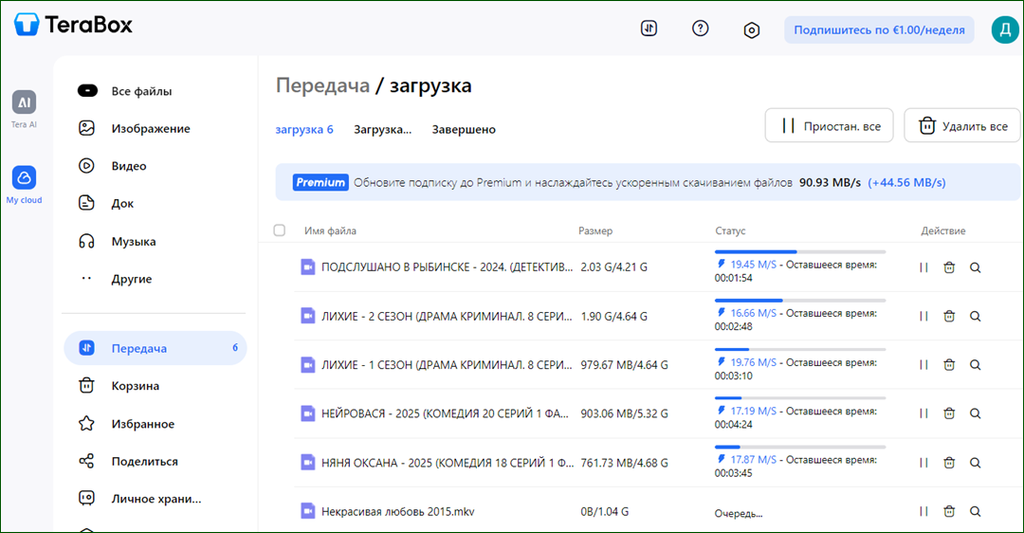Click Приостан. все button
Image resolution: width=1024 pixels, height=533 pixels.
[x=829, y=125]
